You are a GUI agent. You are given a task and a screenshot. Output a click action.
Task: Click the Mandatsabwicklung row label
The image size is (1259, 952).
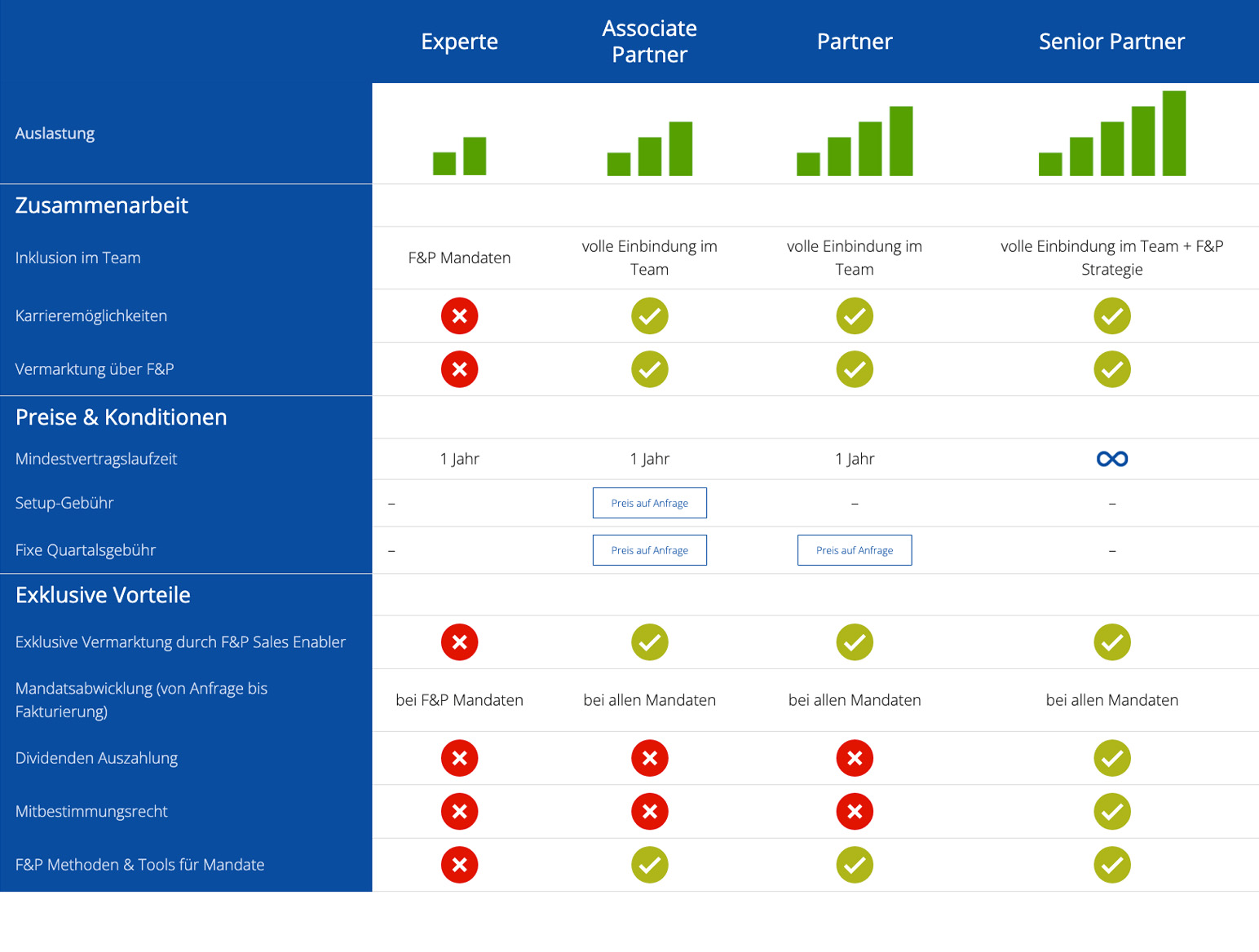click(x=142, y=700)
